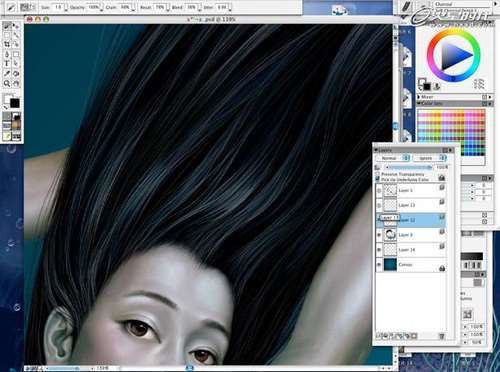The height and width of the screenshot is (372, 500).
Task: Toggle visibility of Layer 9
Action: click(x=379, y=235)
